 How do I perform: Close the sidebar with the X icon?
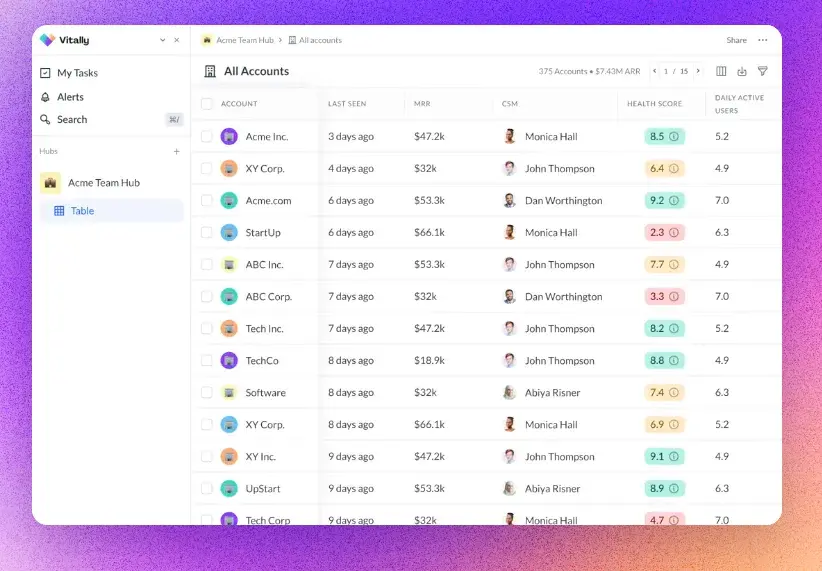tap(177, 40)
